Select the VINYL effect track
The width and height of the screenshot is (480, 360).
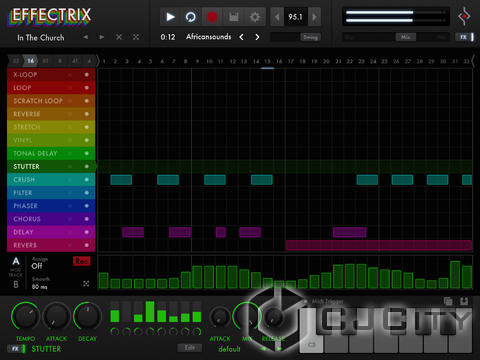click(x=51, y=140)
